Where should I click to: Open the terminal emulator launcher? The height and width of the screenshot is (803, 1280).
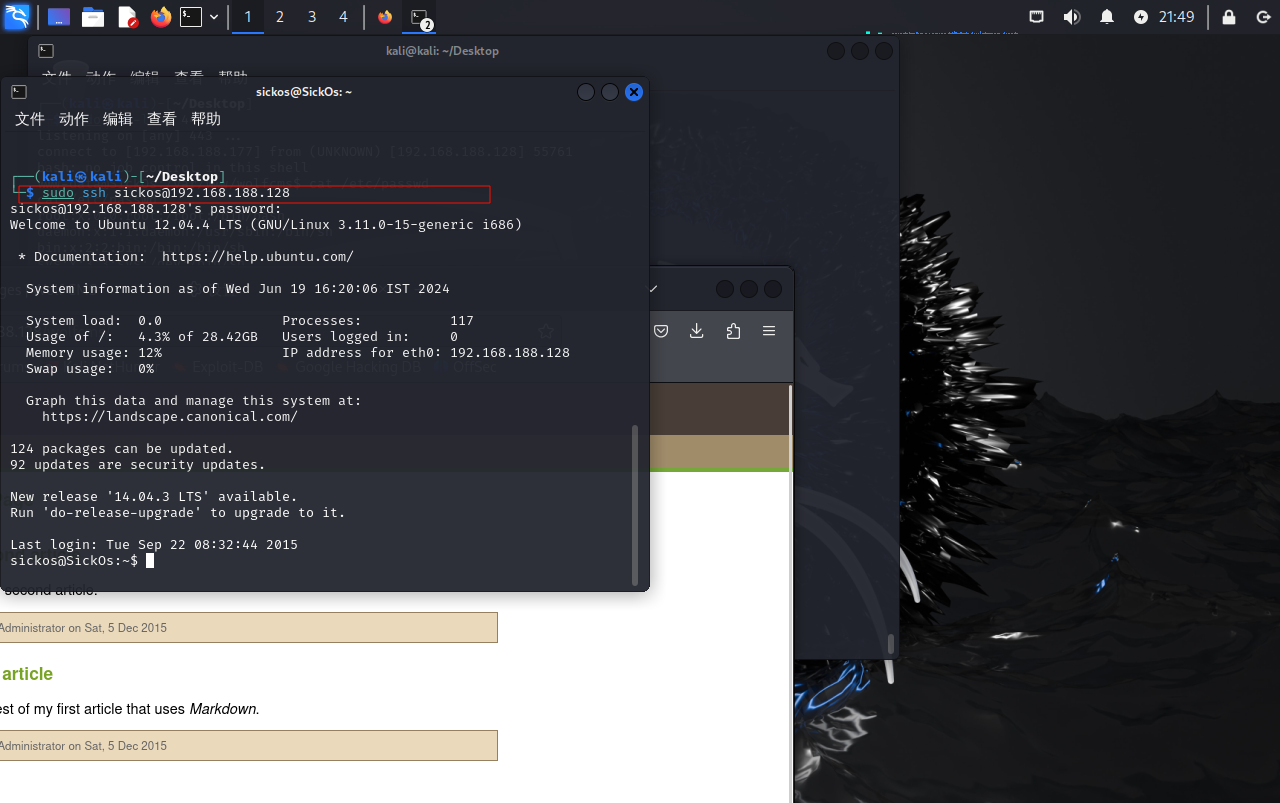(x=191, y=17)
